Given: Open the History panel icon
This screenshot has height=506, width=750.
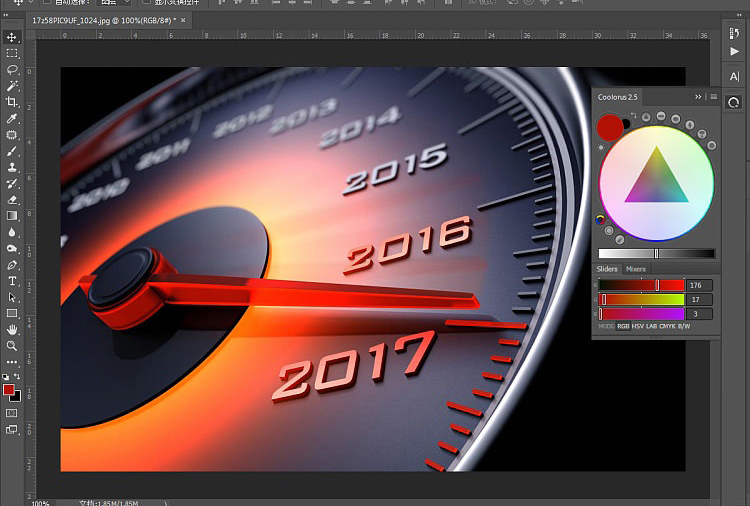Looking at the screenshot, I should tap(734, 33).
